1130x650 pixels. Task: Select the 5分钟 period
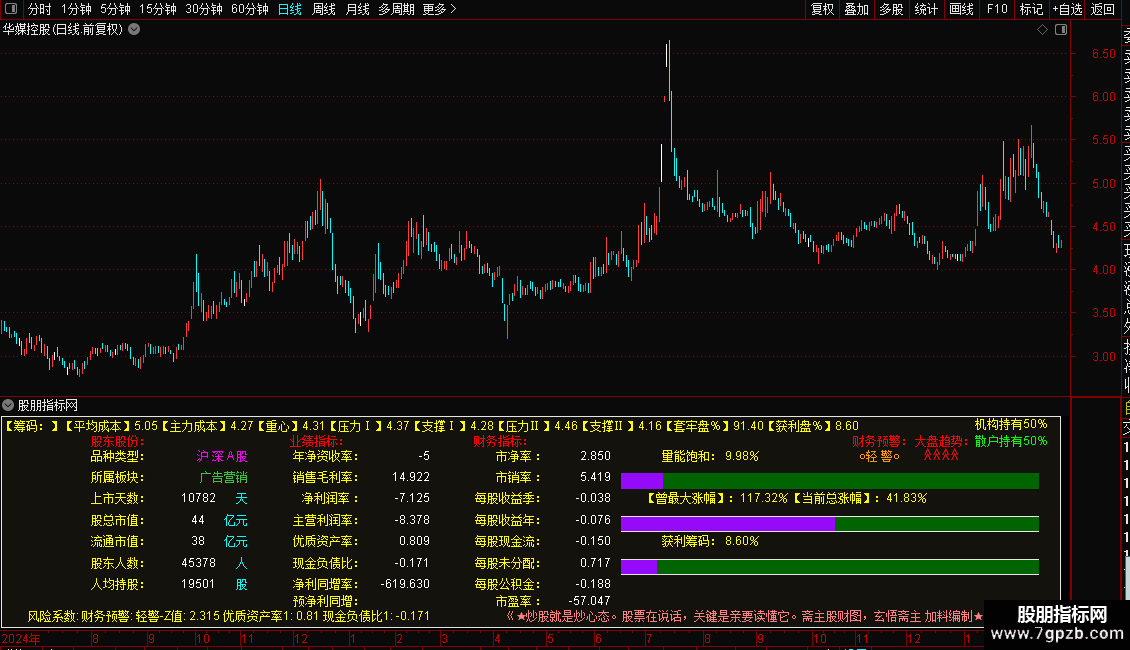(x=115, y=9)
